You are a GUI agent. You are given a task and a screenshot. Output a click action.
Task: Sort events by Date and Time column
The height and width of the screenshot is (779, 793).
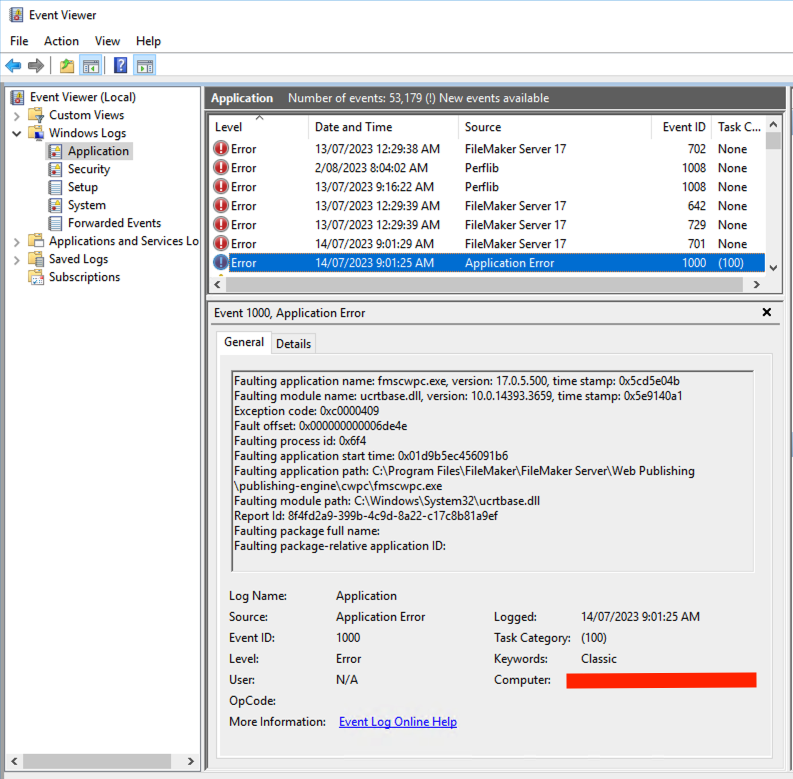pyautogui.click(x=352, y=127)
